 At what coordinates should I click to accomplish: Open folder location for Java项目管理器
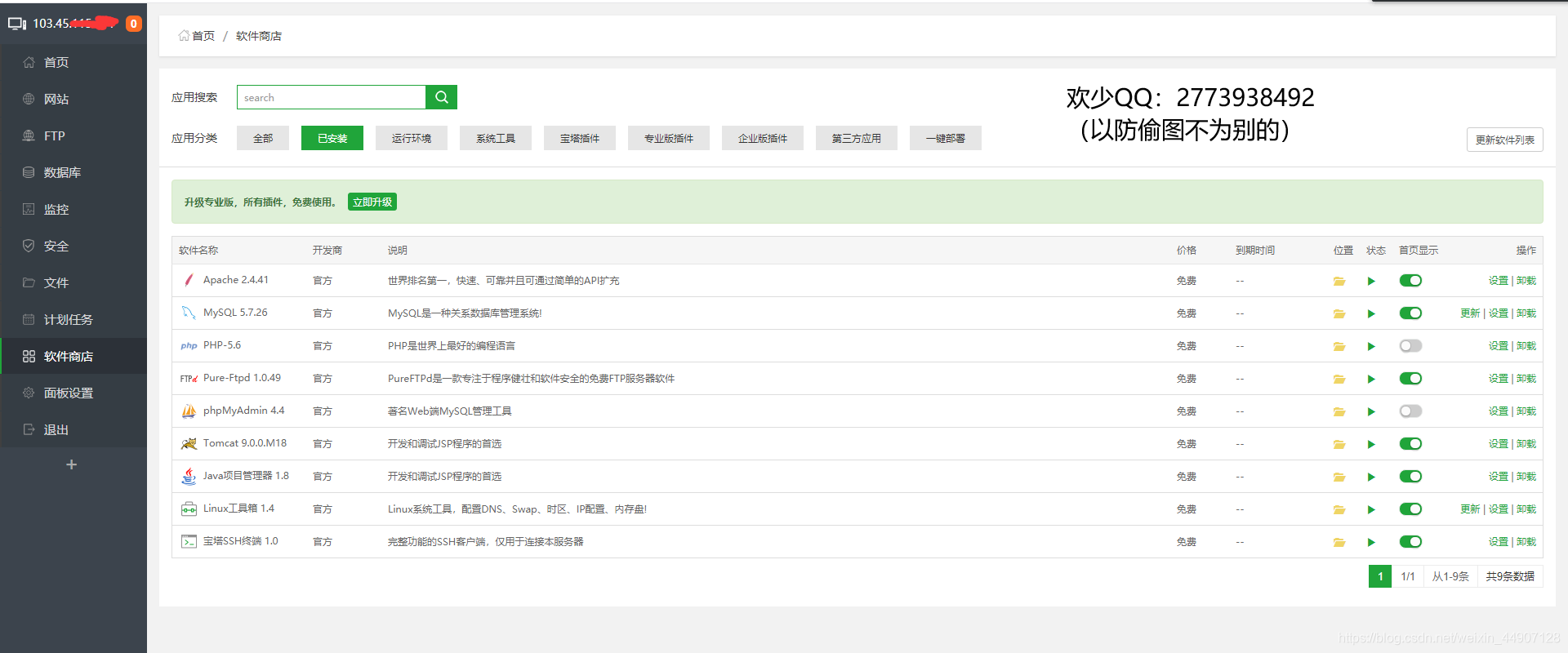click(1339, 477)
